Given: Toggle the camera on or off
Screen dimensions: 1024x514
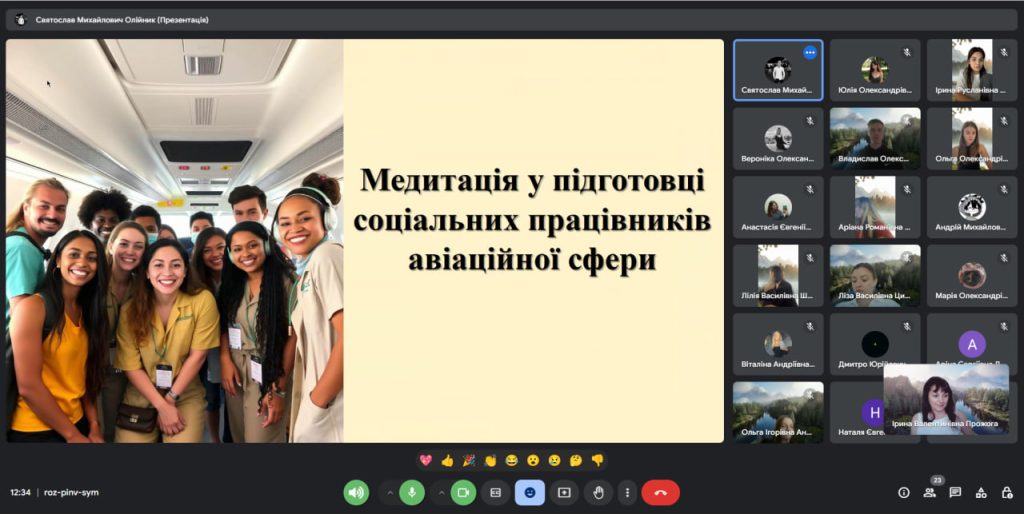Looking at the screenshot, I should pos(463,492).
